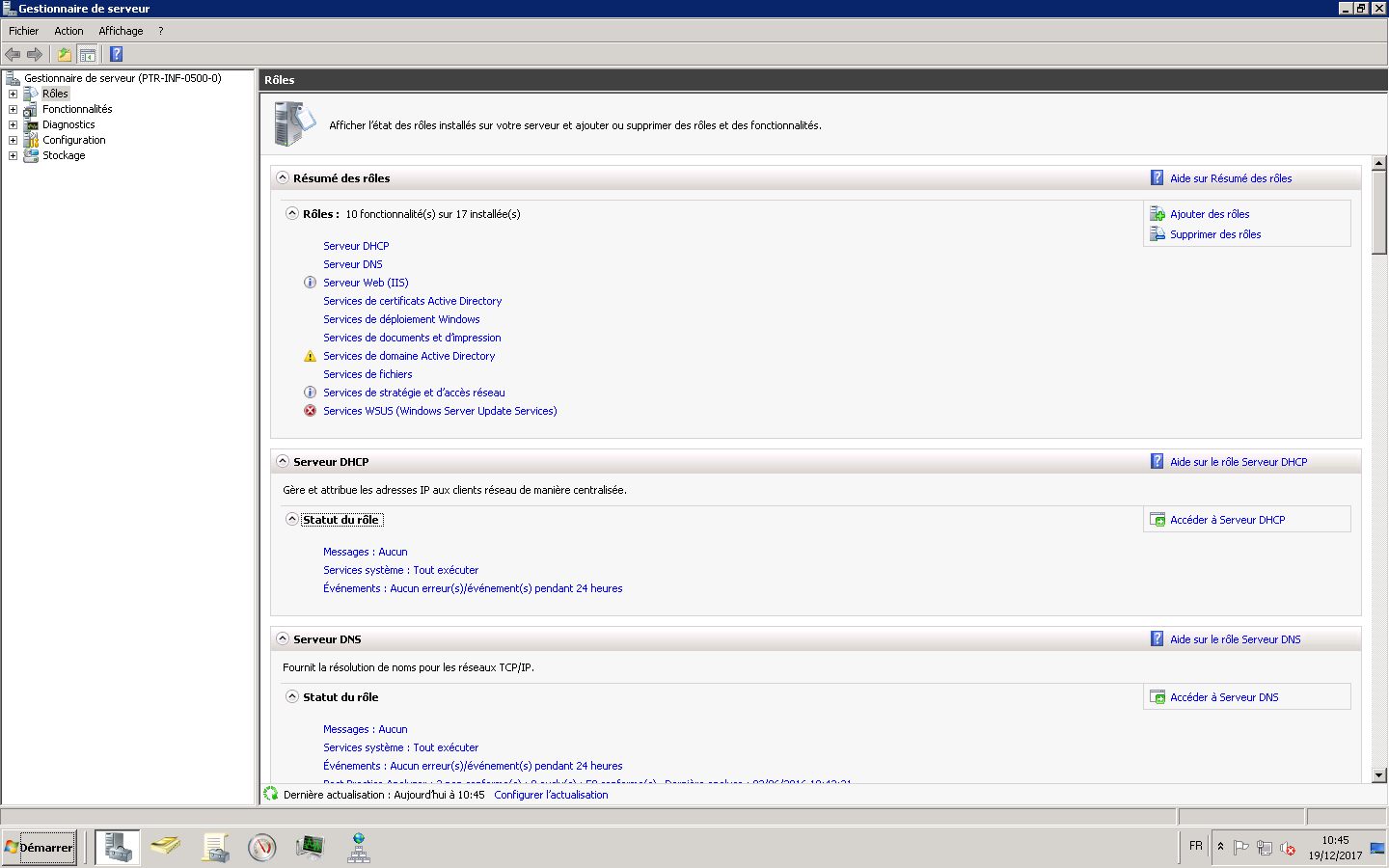Click the Back arrow toolbar icon
The height and width of the screenshot is (868, 1389).
click(x=13, y=54)
